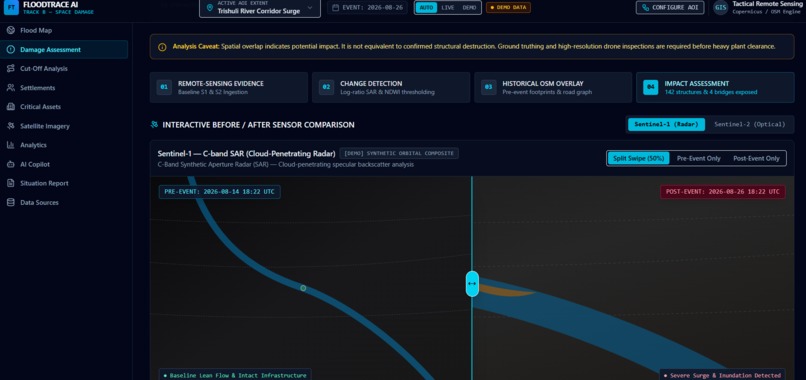Click the Analytics chart icon
Viewport: 806px width, 380px height.
click(x=10, y=145)
